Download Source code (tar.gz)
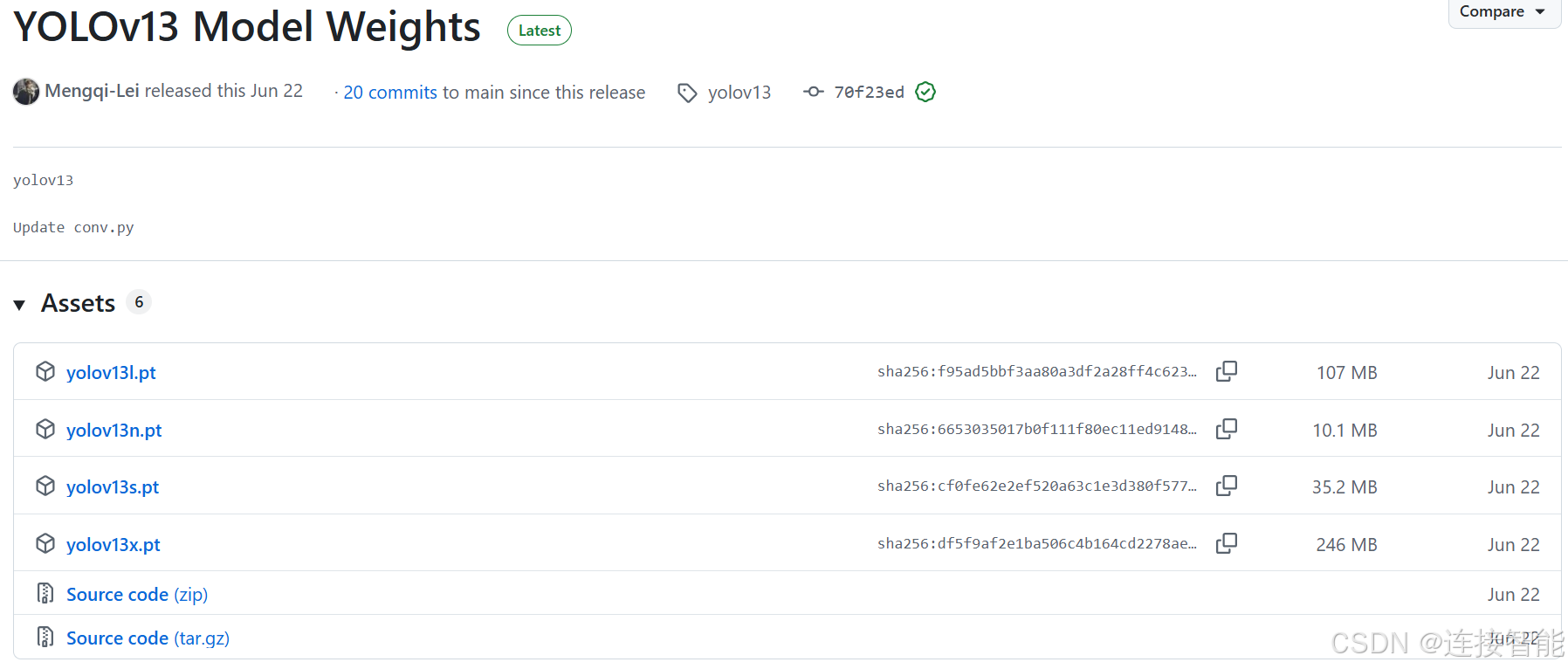 (148, 638)
